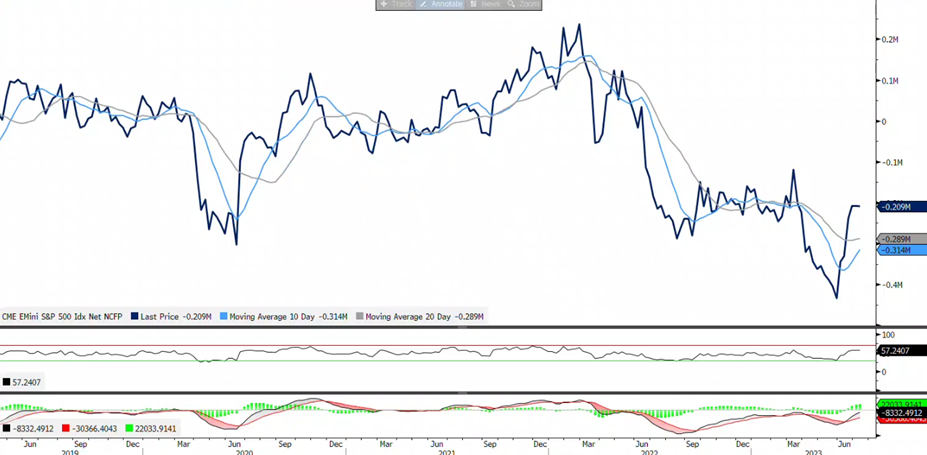Click the dark blue Last Price legend swatch

click(135, 317)
